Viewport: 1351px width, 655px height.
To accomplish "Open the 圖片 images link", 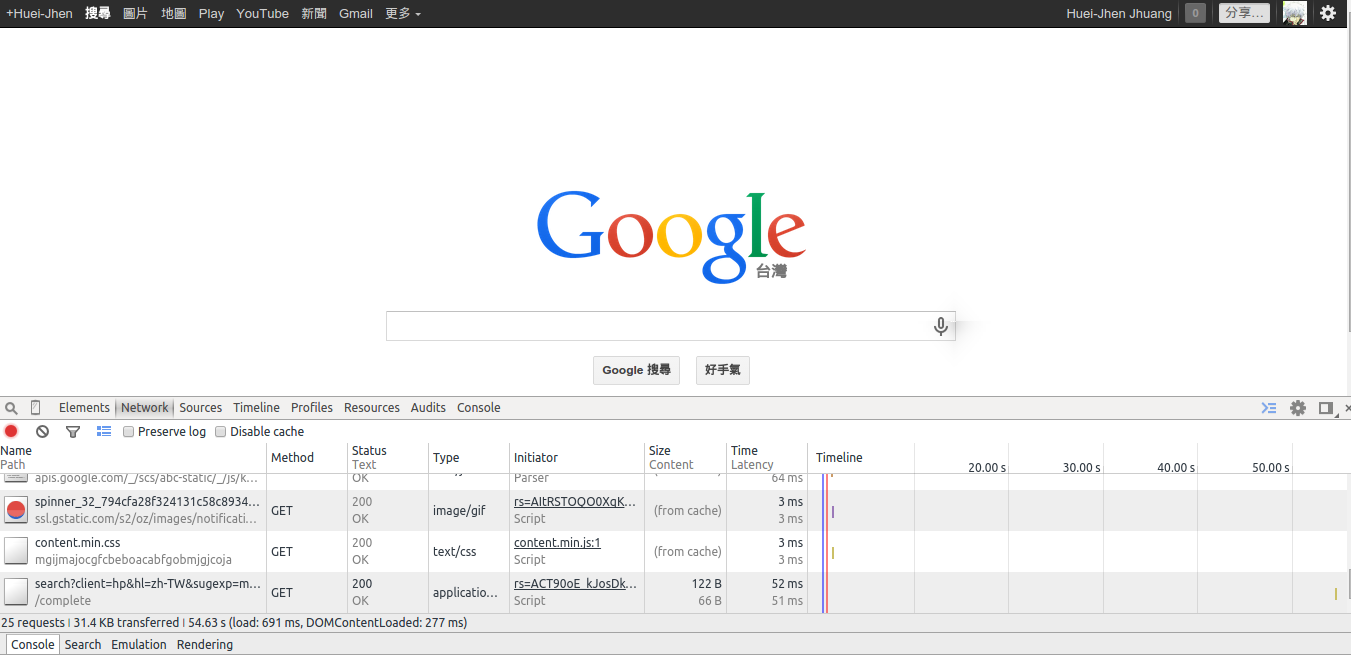I will point(136,14).
